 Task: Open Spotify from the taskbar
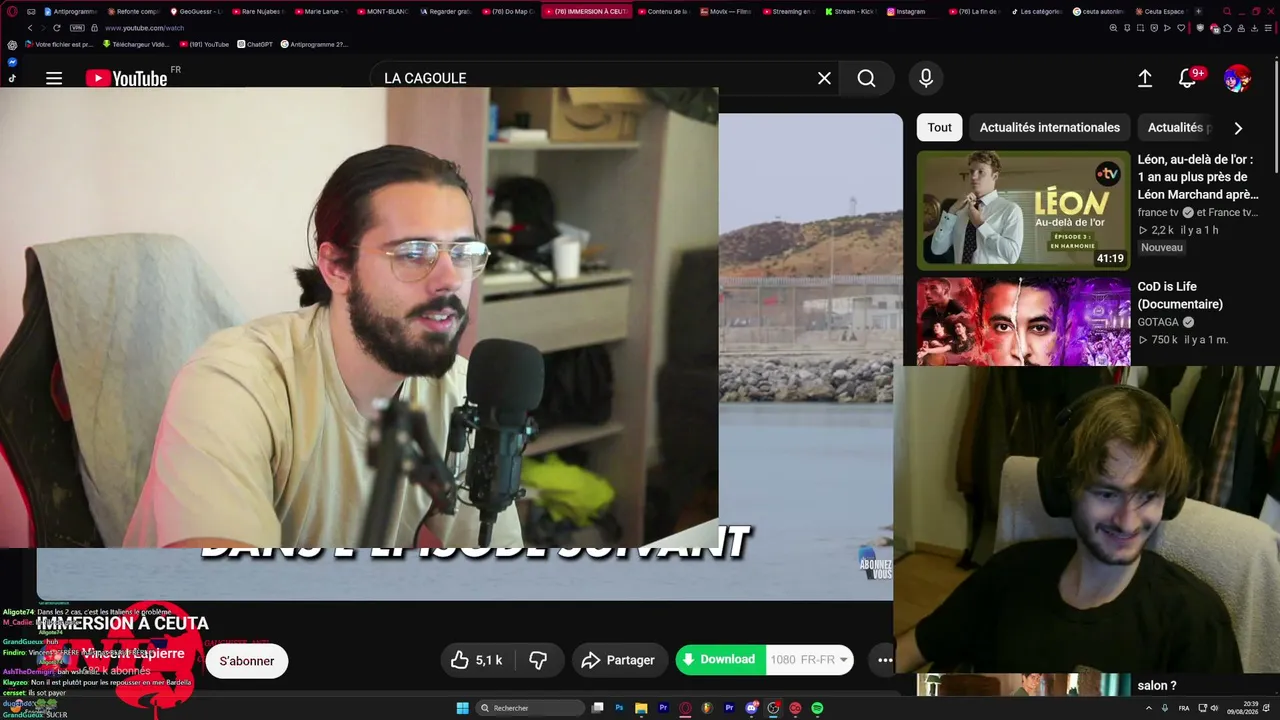(x=817, y=708)
